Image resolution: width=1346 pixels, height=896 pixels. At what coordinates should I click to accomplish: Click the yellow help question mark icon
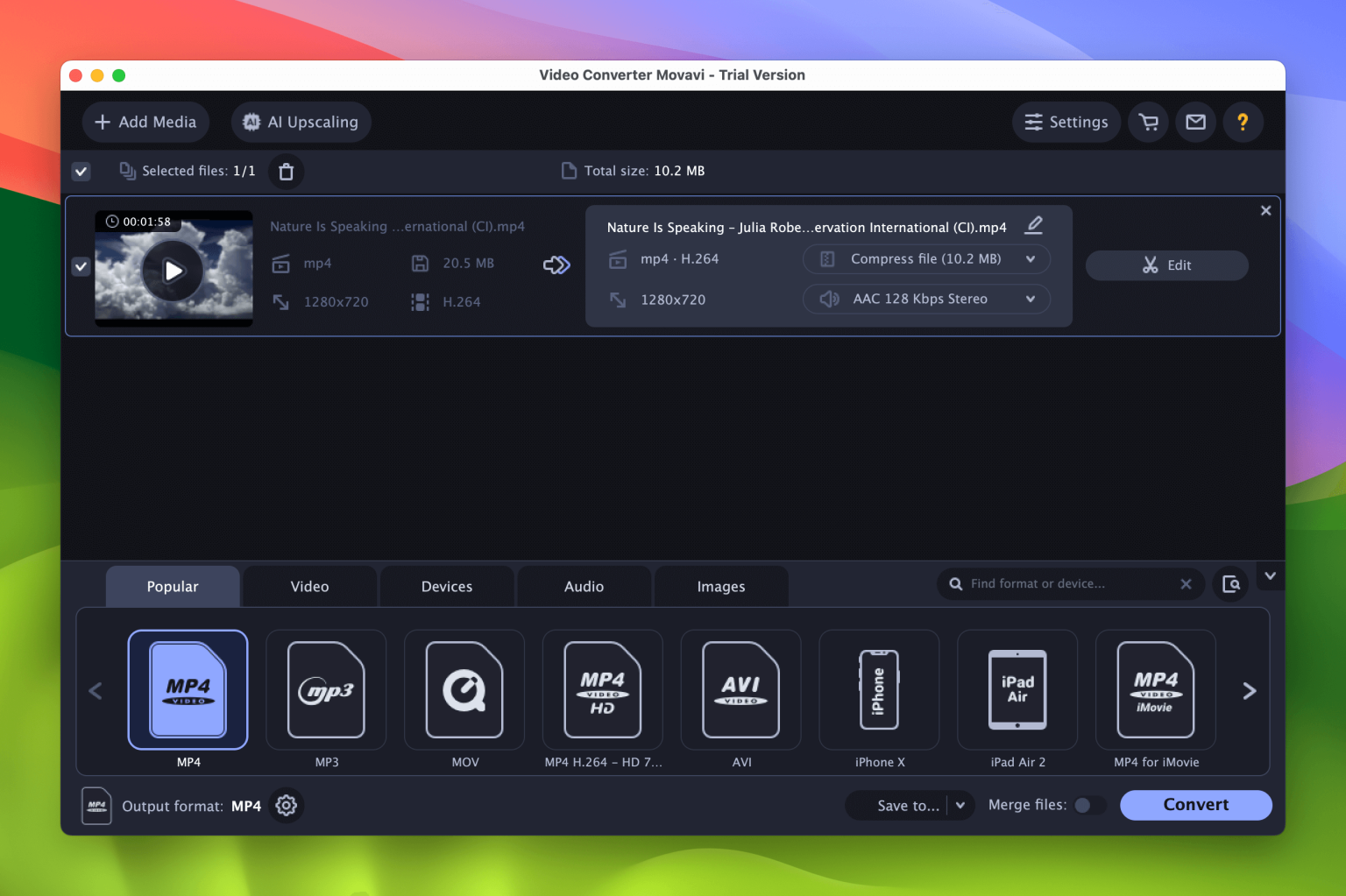pos(1243,122)
